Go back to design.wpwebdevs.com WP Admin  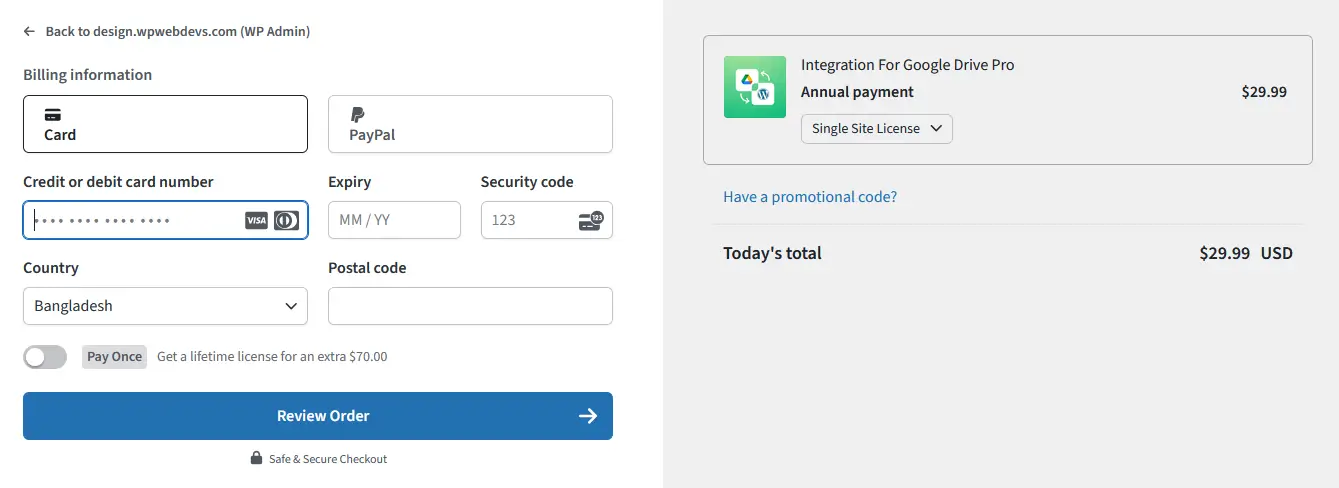point(177,32)
